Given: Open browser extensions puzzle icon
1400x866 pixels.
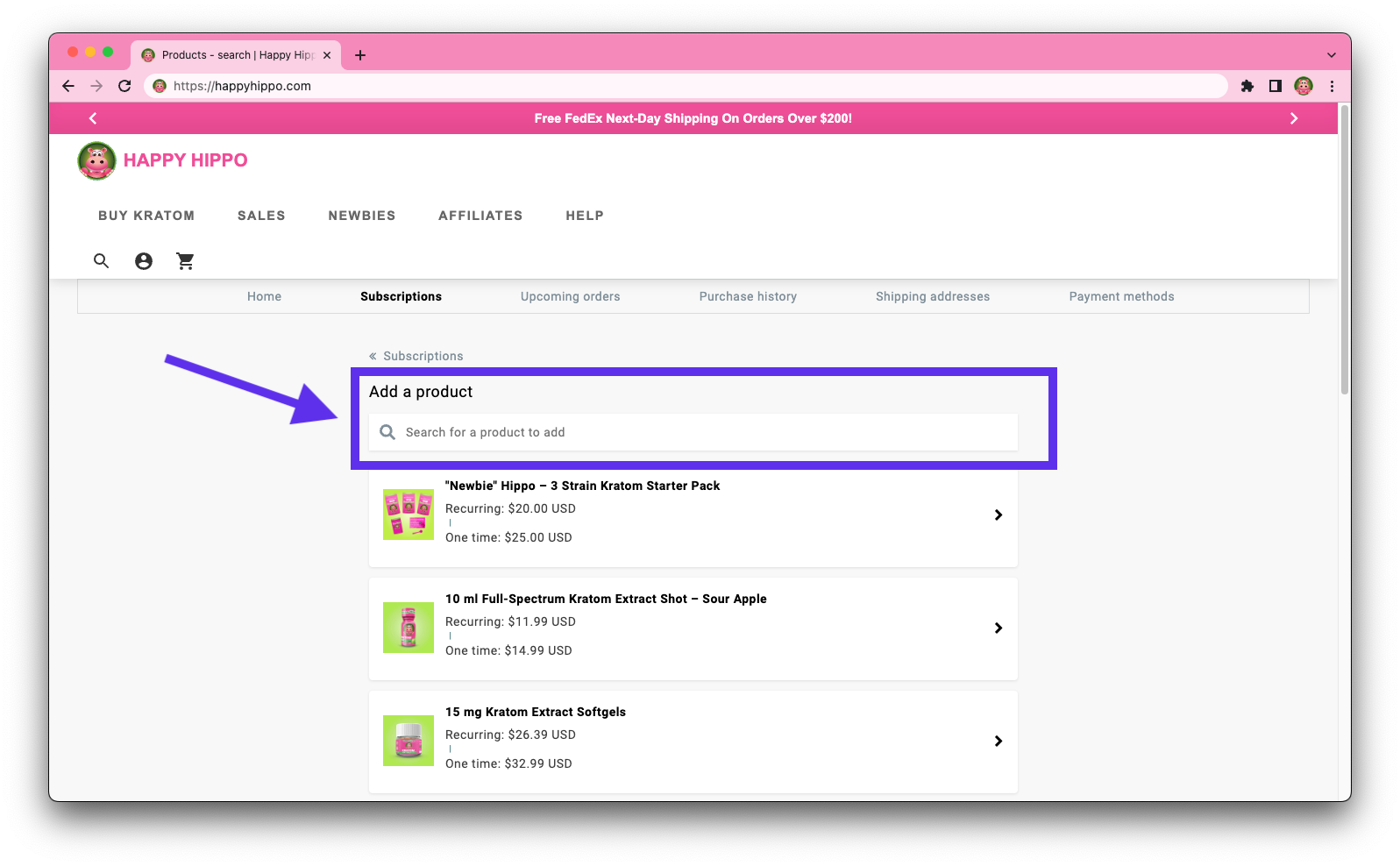Looking at the screenshot, I should point(1247,86).
